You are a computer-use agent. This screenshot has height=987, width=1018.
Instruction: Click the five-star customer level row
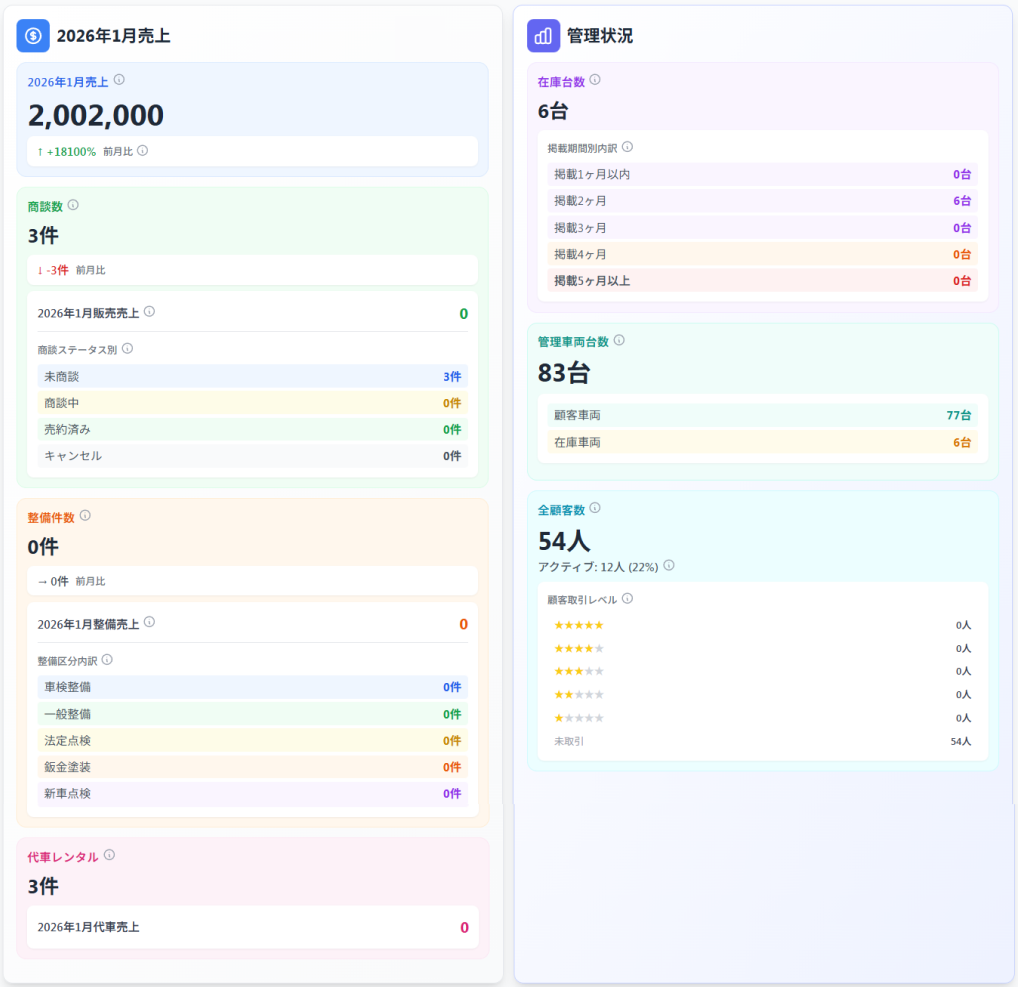[762, 625]
